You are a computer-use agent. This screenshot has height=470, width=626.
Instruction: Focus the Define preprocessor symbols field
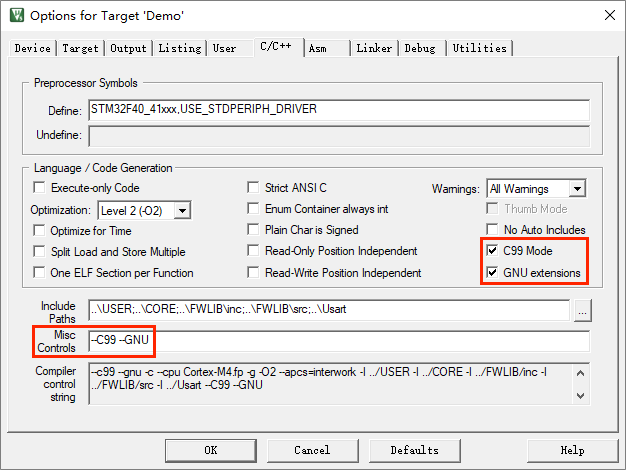coord(338,110)
